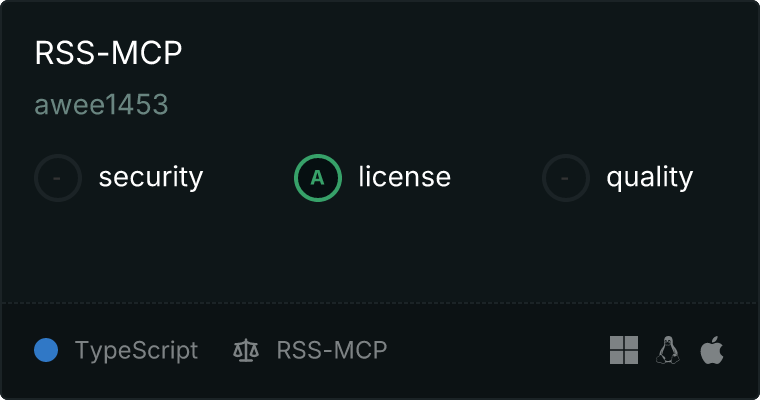Click the quality label text
Screen dimensions: 760x400
649,178
